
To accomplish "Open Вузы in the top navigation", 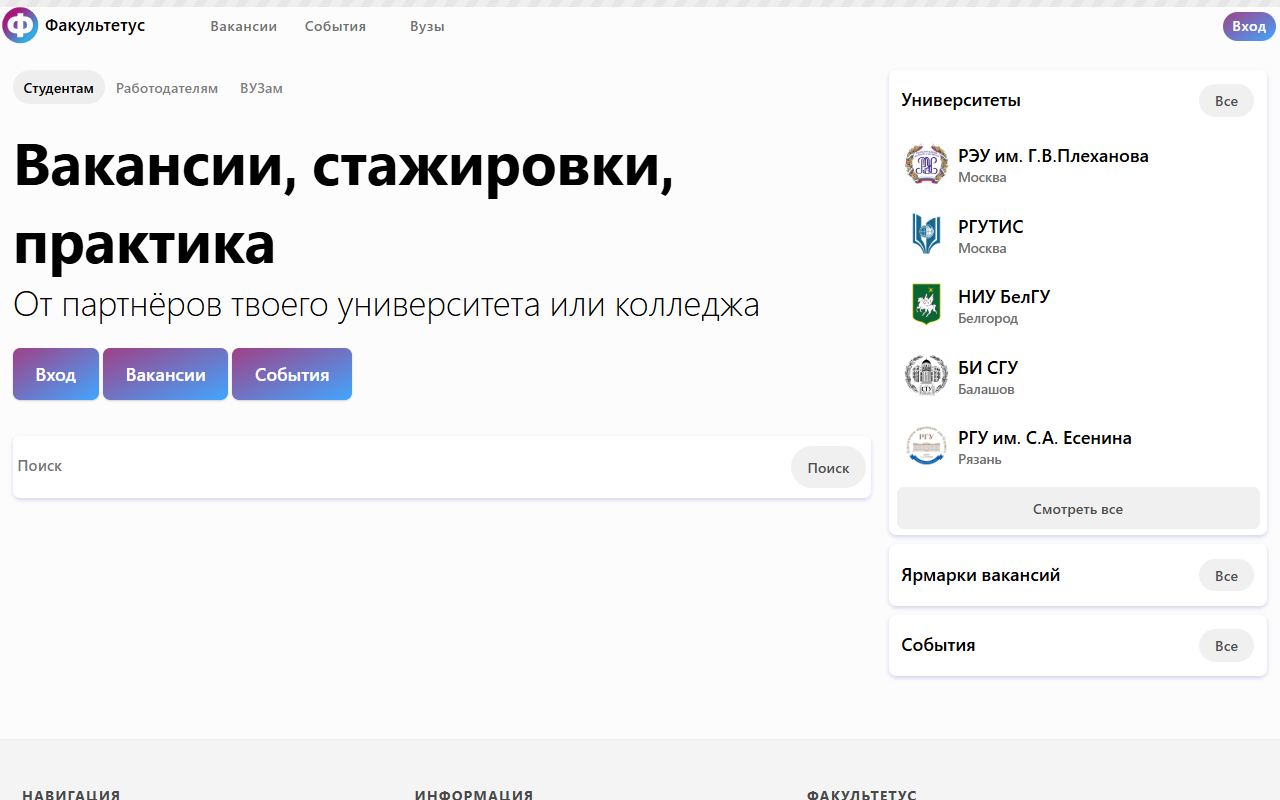I will (427, 27).
